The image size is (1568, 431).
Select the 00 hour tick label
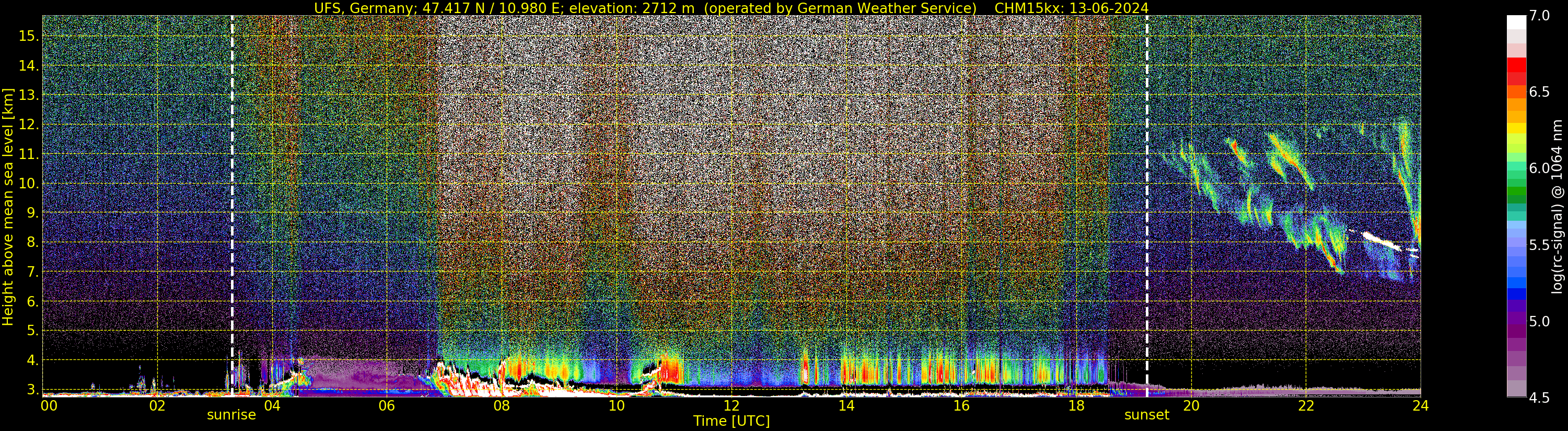(x=49, y=406)
